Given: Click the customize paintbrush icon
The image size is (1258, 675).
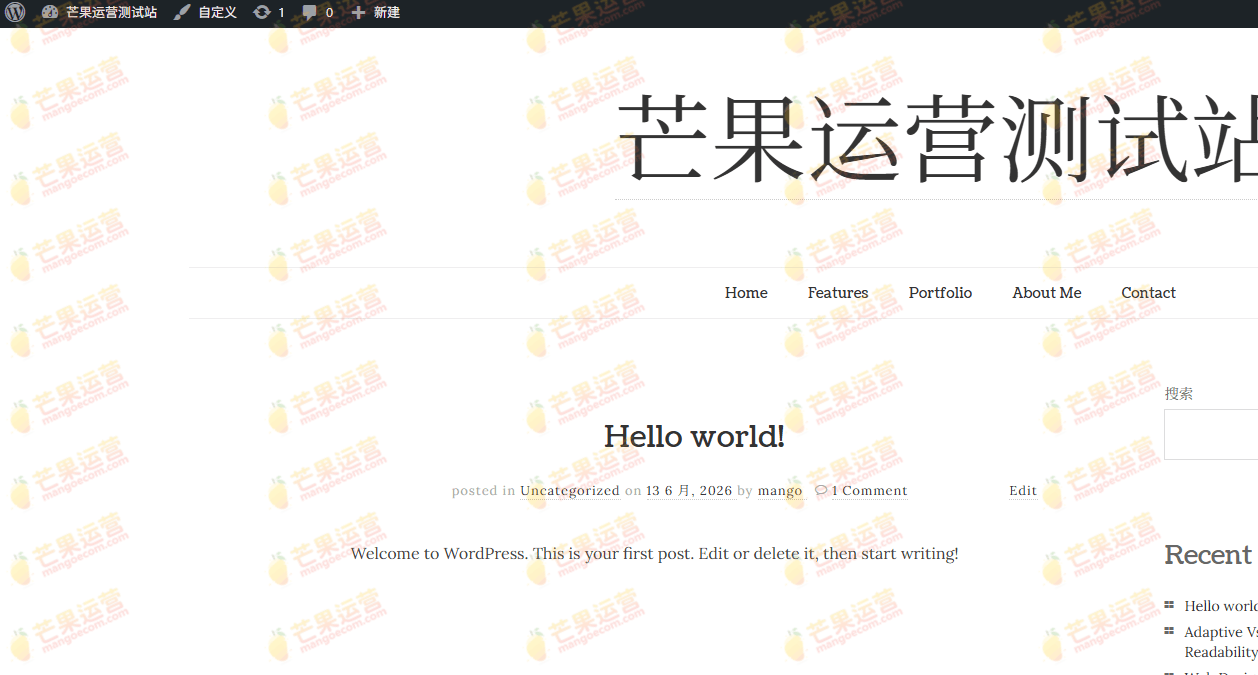Looking at the screenshot, I should click(182, 12).
